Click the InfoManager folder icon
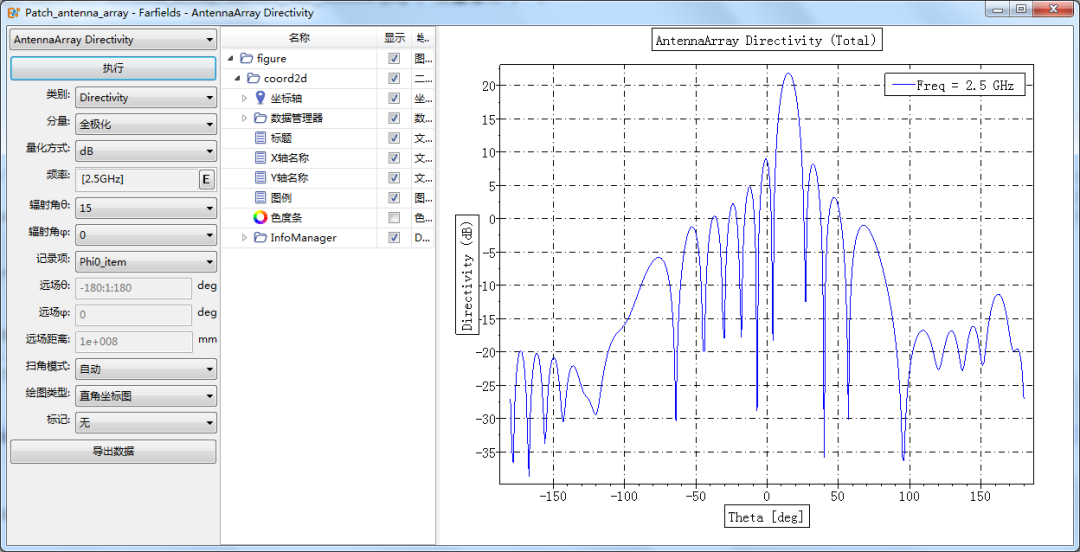The image size is (1080, 552). click(260, 238)
